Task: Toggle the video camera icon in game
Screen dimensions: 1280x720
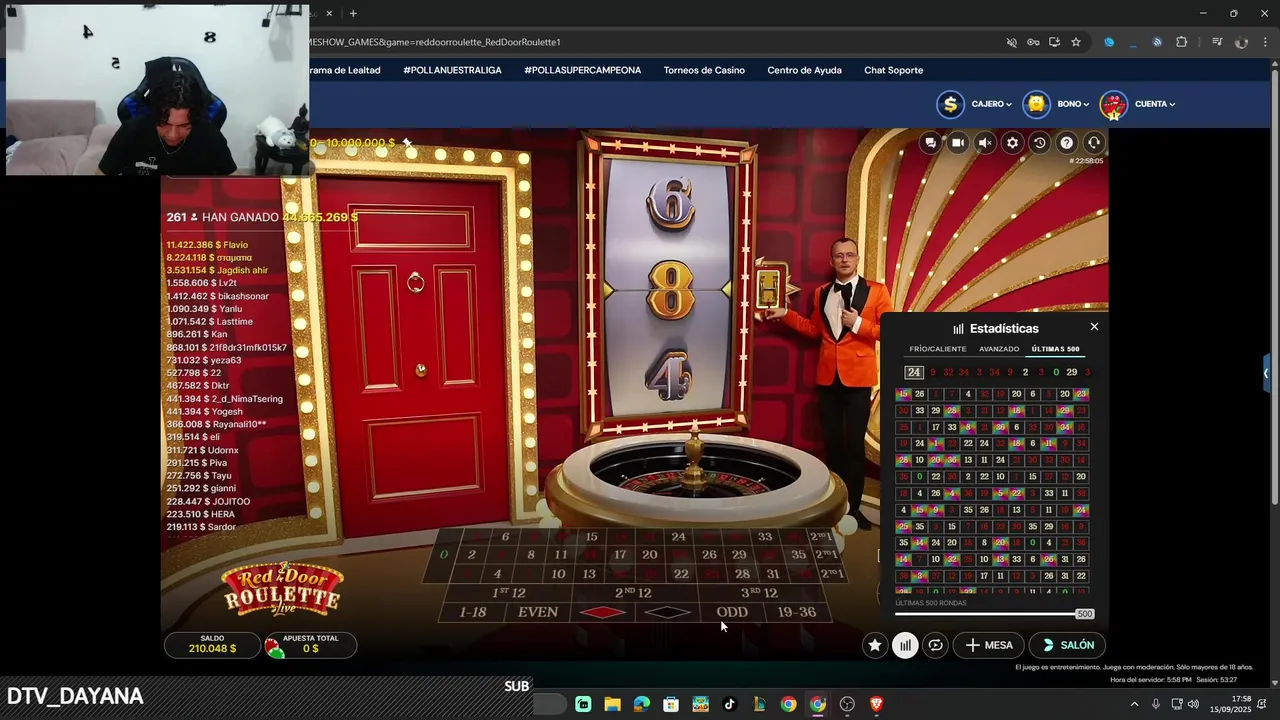Action: click(x=958, y=143)
